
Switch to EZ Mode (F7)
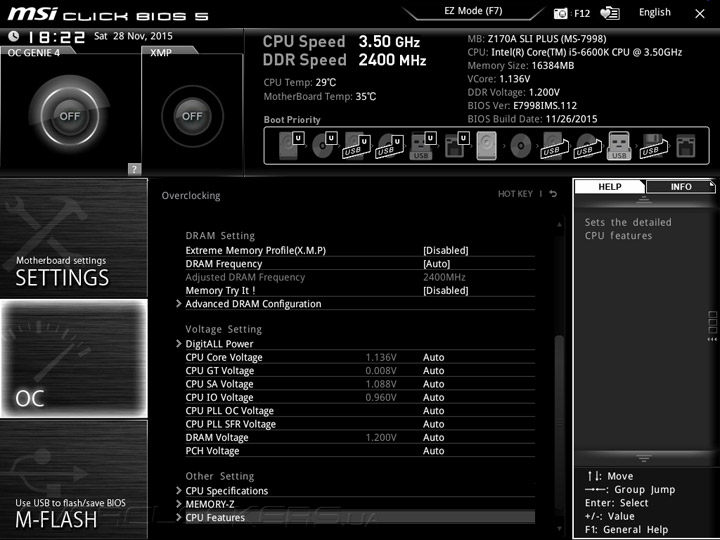click(x=473, y=11)
